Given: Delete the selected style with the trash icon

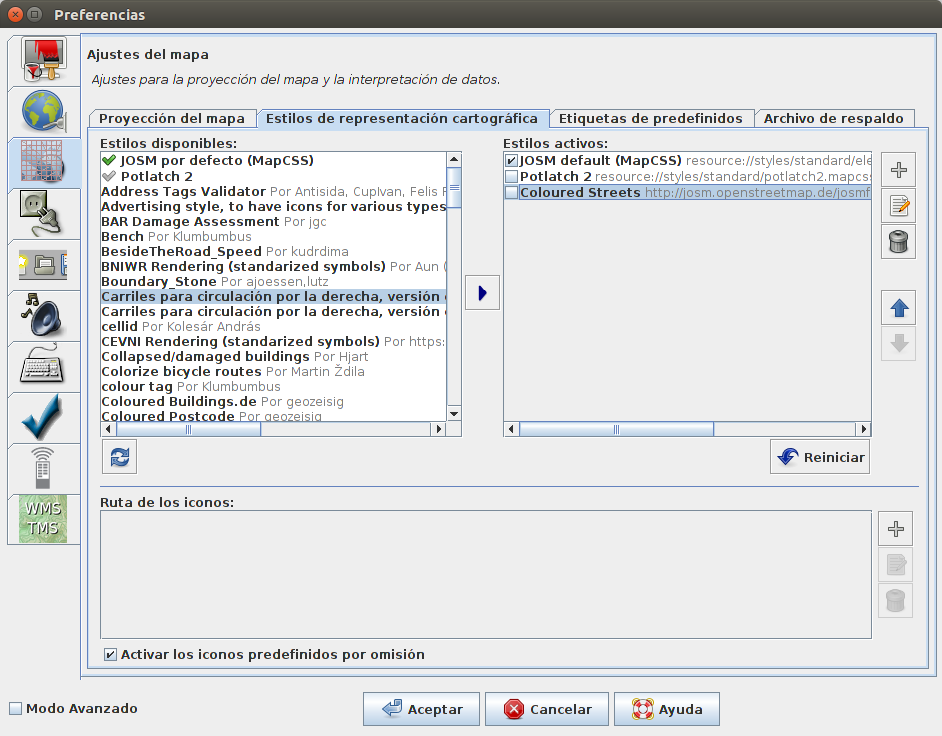Looking at the screenshot, I should coord(897,241).
